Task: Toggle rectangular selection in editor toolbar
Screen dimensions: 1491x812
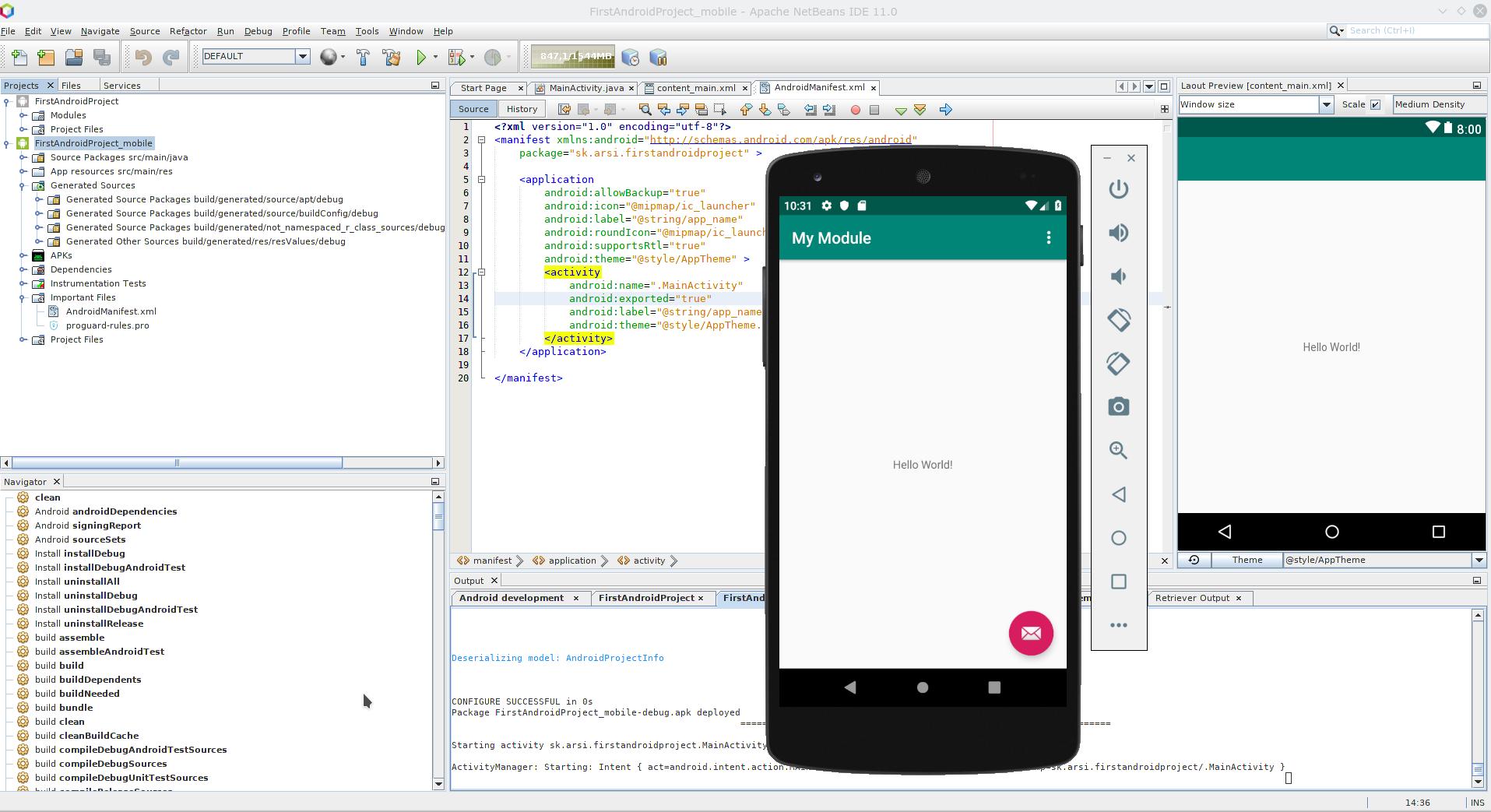Action: (720, 110)
